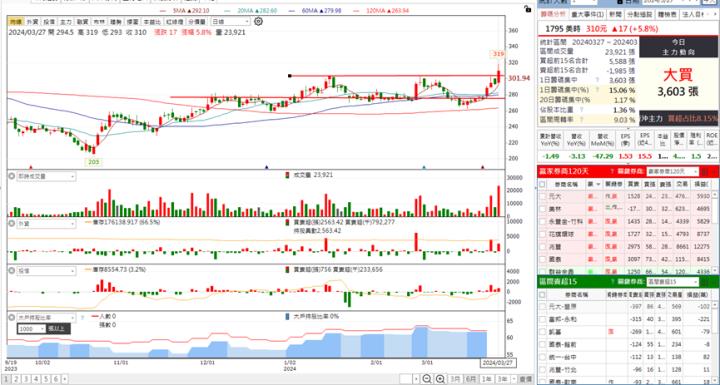Open the 日線 period dropdown

pyautogui.click(x=230, y=22)
